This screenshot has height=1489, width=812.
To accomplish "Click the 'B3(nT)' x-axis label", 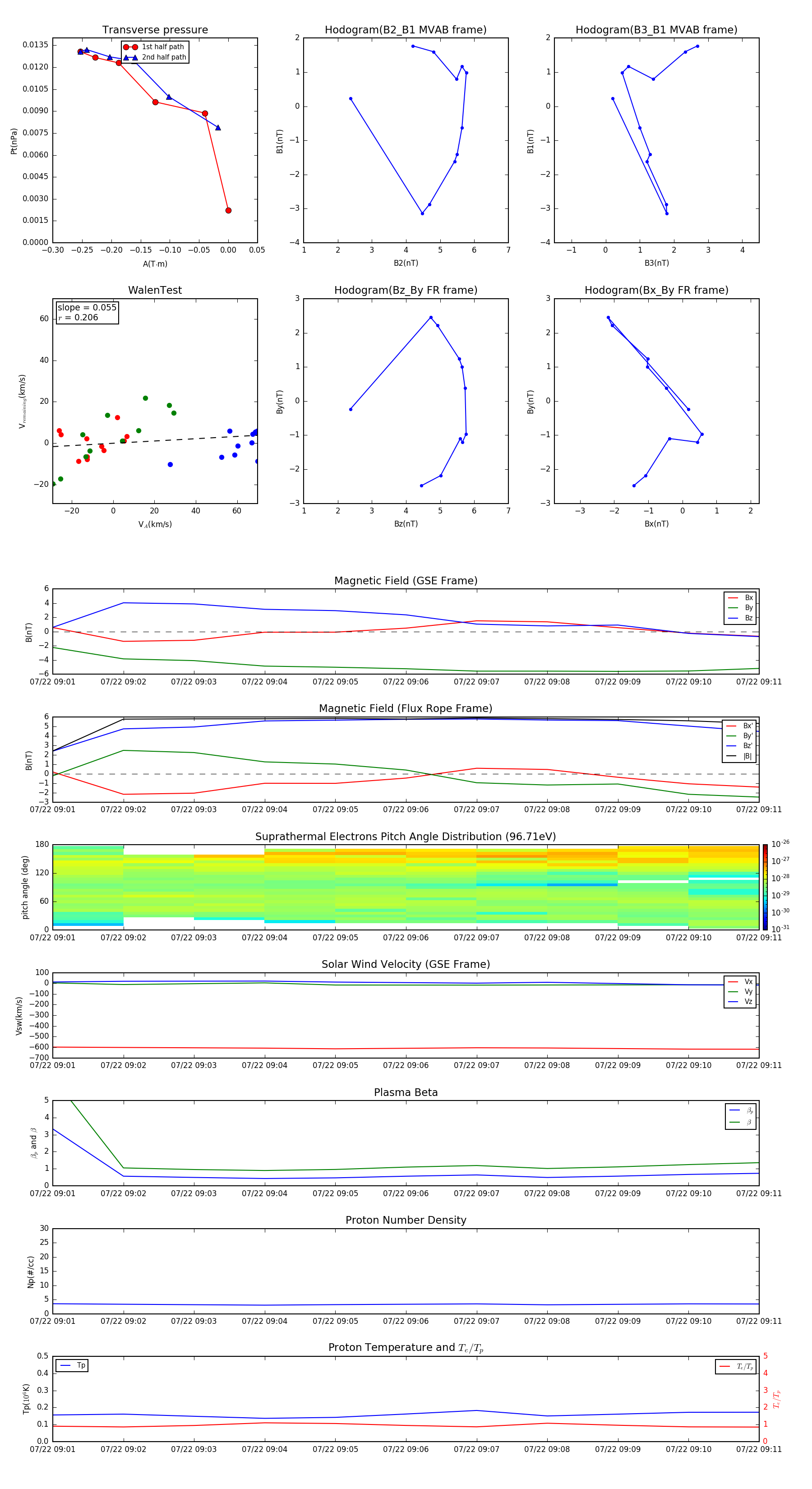I will coord(656,263).
